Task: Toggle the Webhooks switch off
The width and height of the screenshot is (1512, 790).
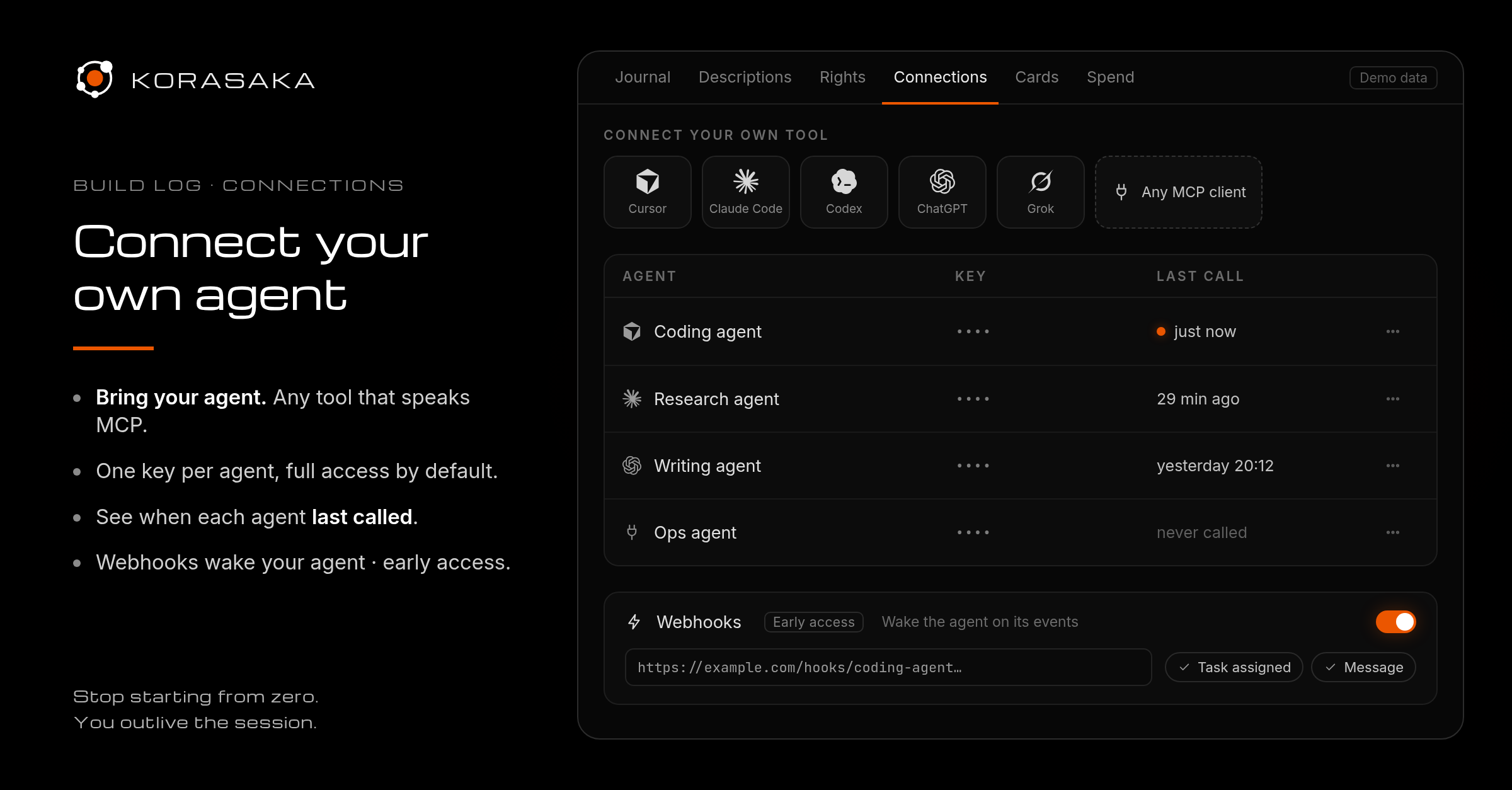Action: [x=1395, y=622]
